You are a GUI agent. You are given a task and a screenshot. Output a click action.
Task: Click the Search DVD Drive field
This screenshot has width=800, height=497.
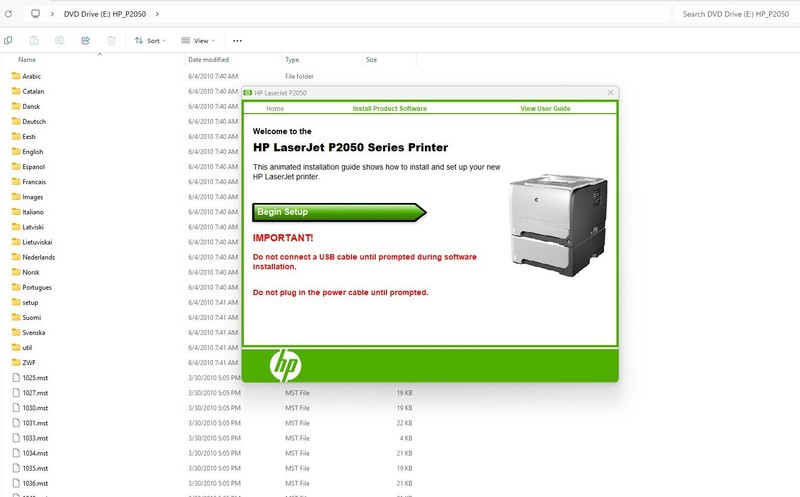pos(736,14)
